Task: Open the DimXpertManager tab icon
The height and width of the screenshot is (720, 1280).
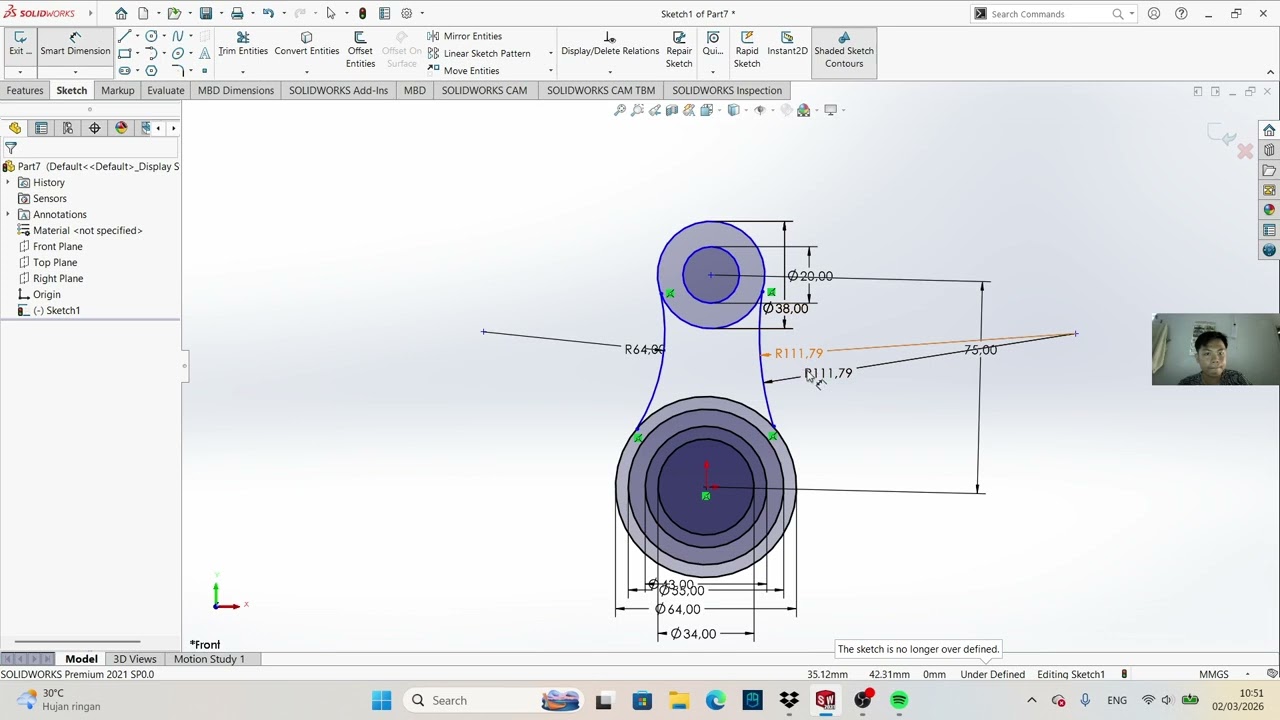Action: 95,128
